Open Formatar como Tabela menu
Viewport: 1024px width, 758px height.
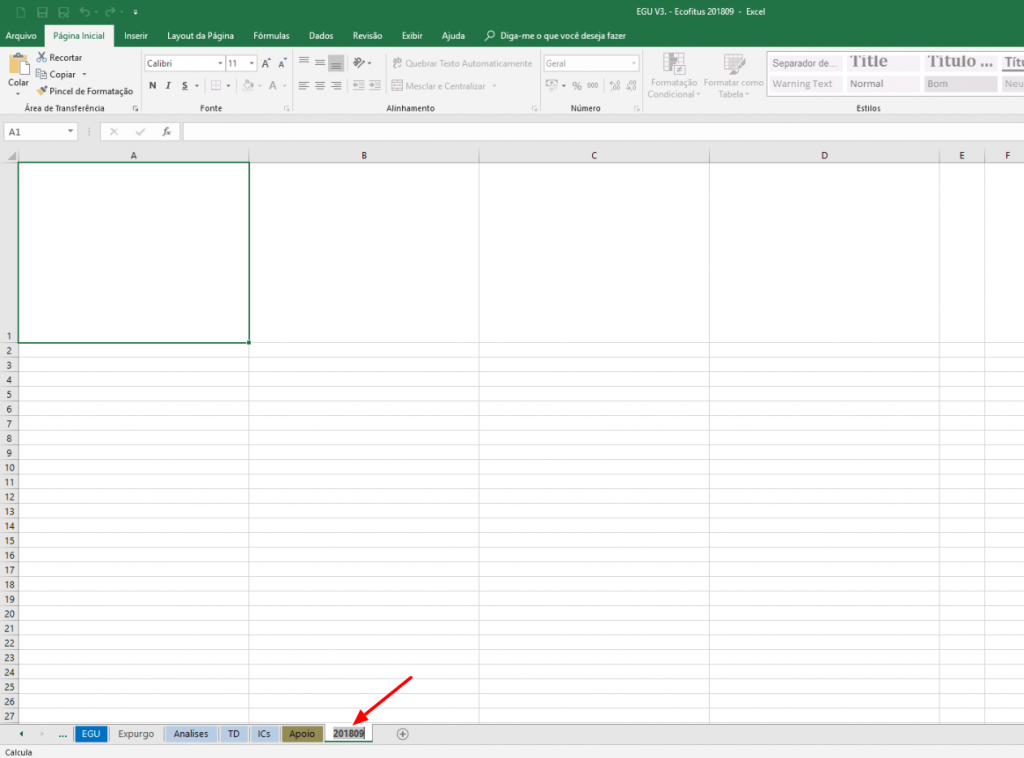733,76
